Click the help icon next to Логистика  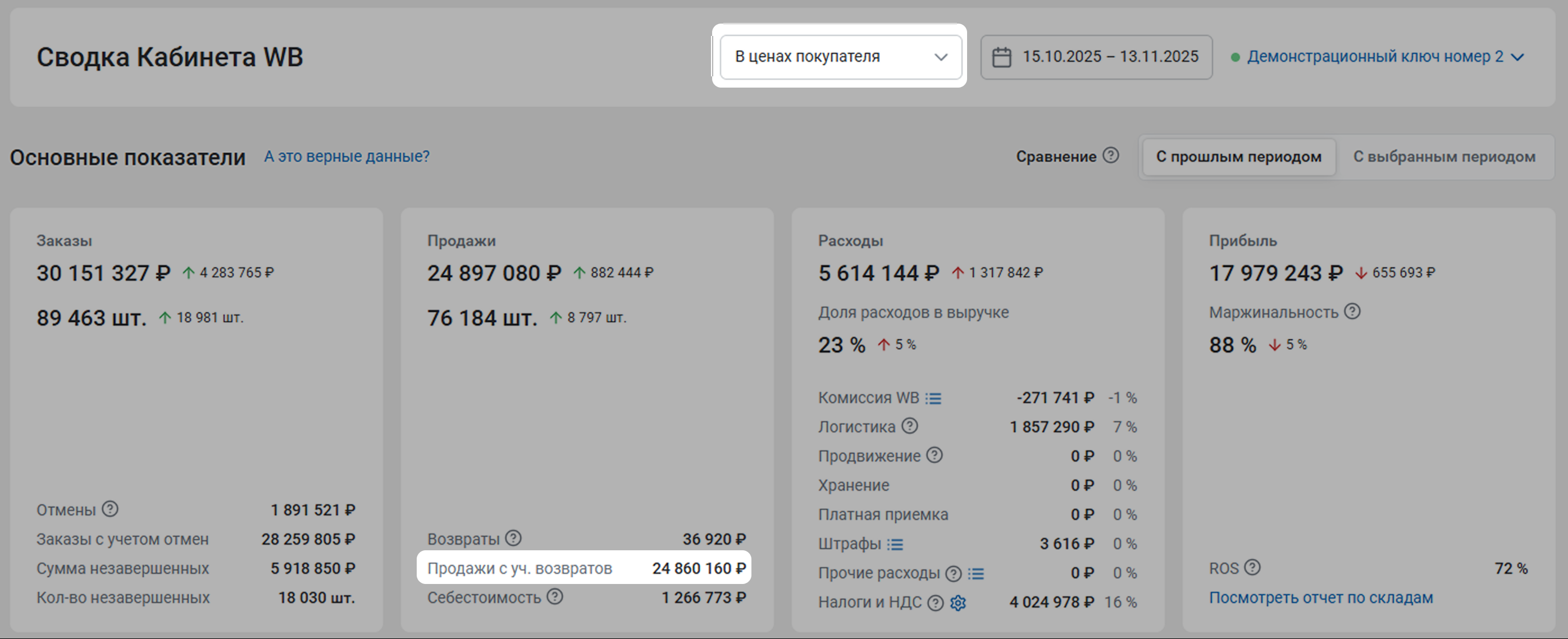[x=909, y=426]
